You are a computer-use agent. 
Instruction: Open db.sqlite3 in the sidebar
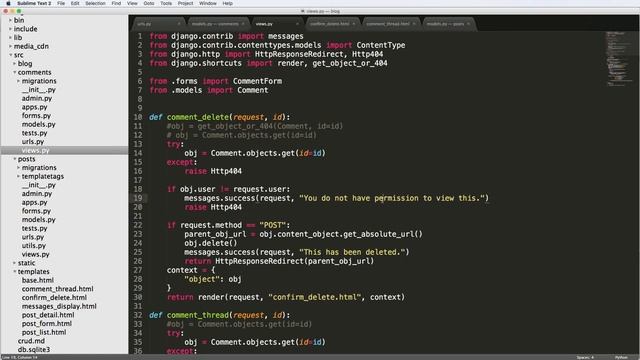click(34, 350)
